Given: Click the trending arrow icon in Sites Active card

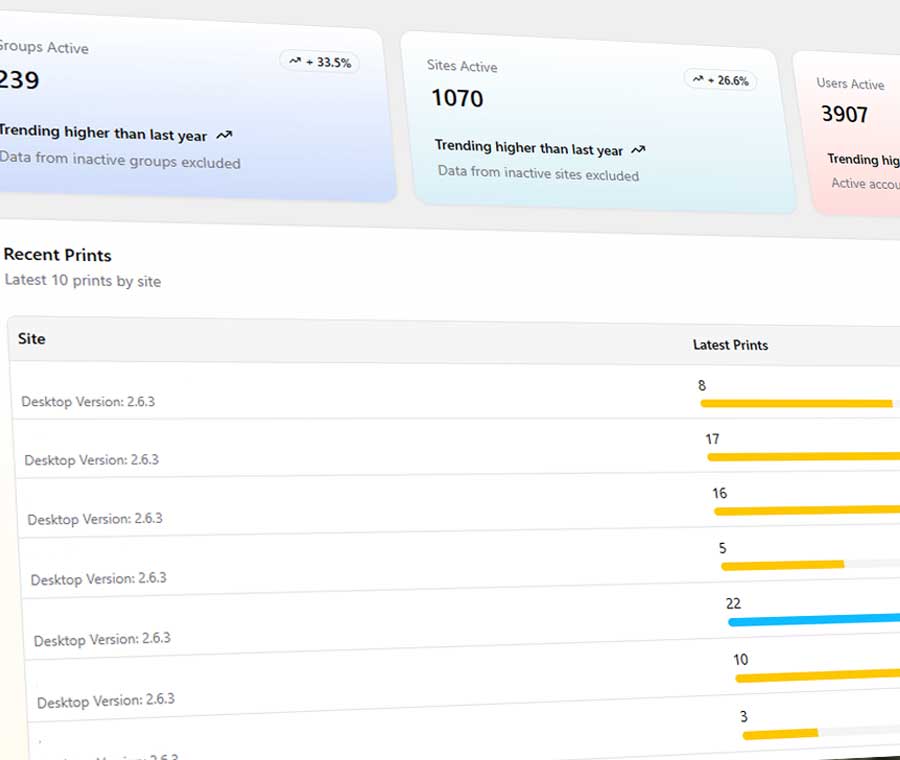Looking at the screenshot, I should click(x=638, y=150).
